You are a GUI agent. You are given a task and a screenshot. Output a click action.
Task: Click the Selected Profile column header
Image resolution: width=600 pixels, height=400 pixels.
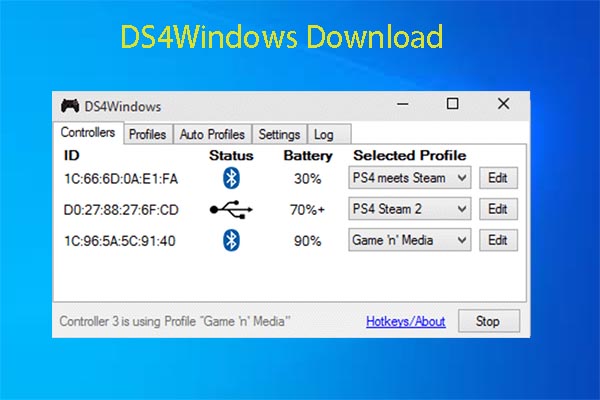tap(410, 155)
